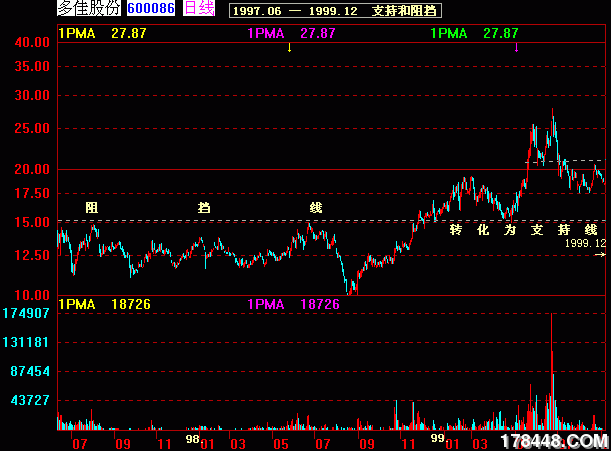Select the date range 1997.06 — 1999.12 box
Screen dimensions: 611x451
[x=334, y=10]
